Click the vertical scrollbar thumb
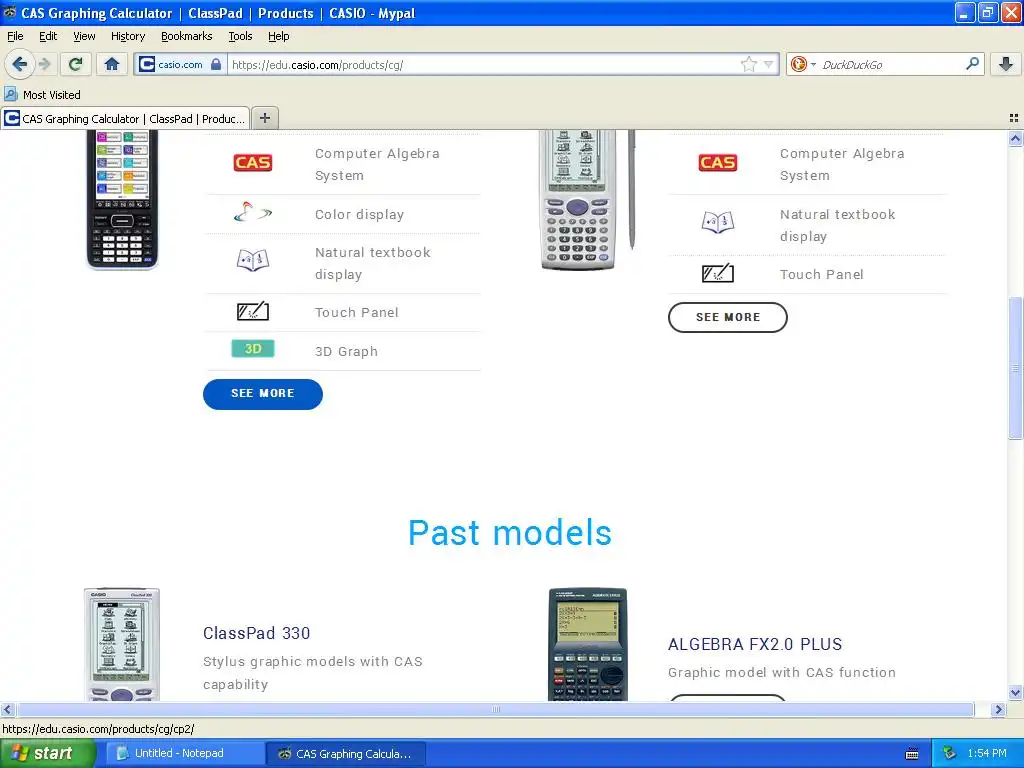The image size is (1024, 768). click(1015, 368)
